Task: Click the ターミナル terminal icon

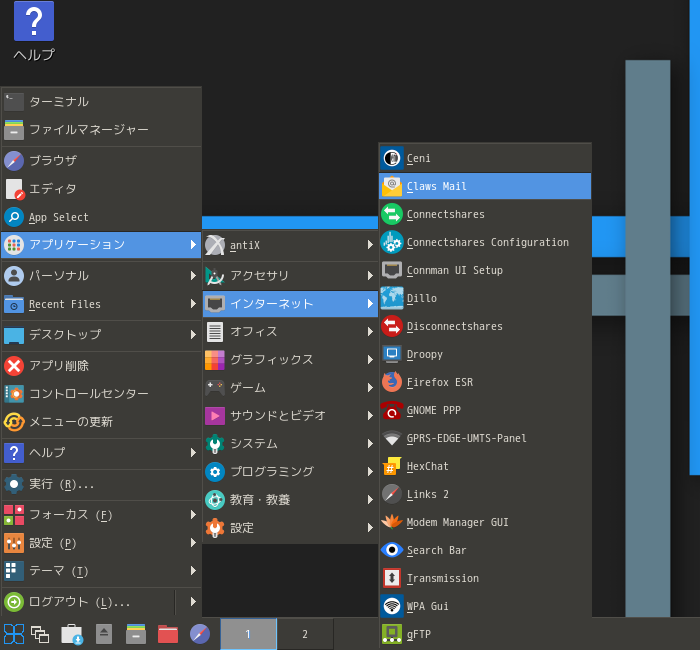Action: (x=14, y=101)
